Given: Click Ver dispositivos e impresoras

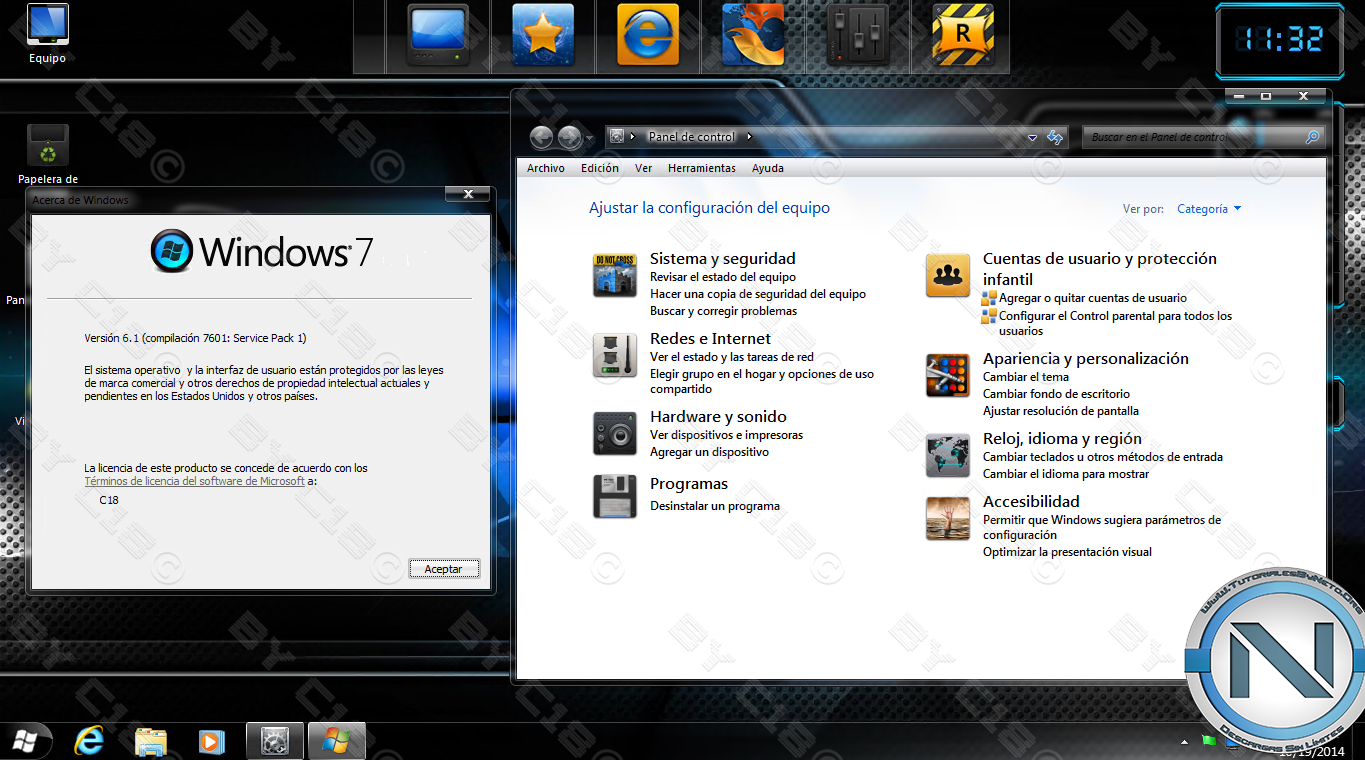Looking at the screenshot, I should (726, 435).
